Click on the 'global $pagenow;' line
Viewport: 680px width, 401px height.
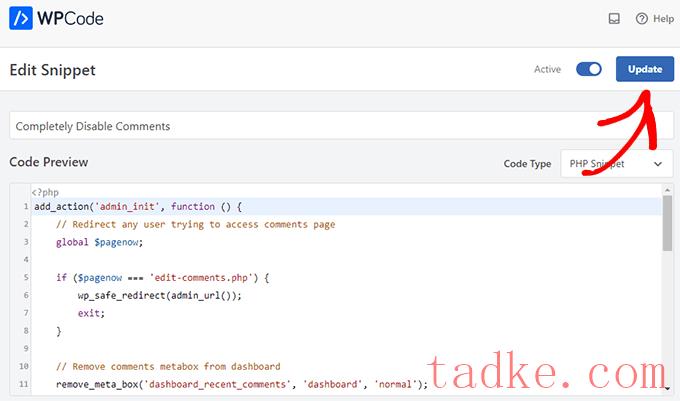[99, 242]
